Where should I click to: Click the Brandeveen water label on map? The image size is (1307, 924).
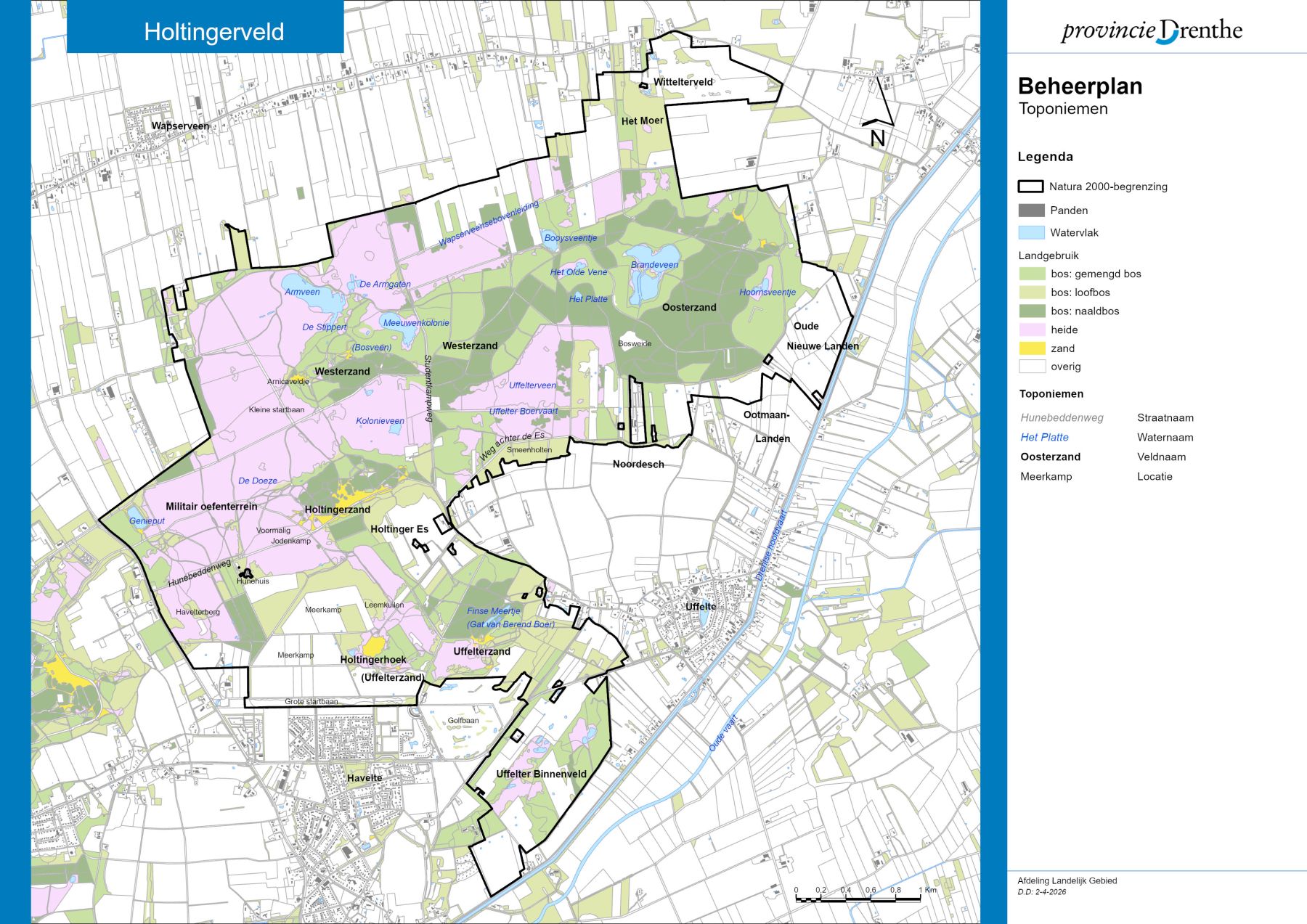click(654, 265)
